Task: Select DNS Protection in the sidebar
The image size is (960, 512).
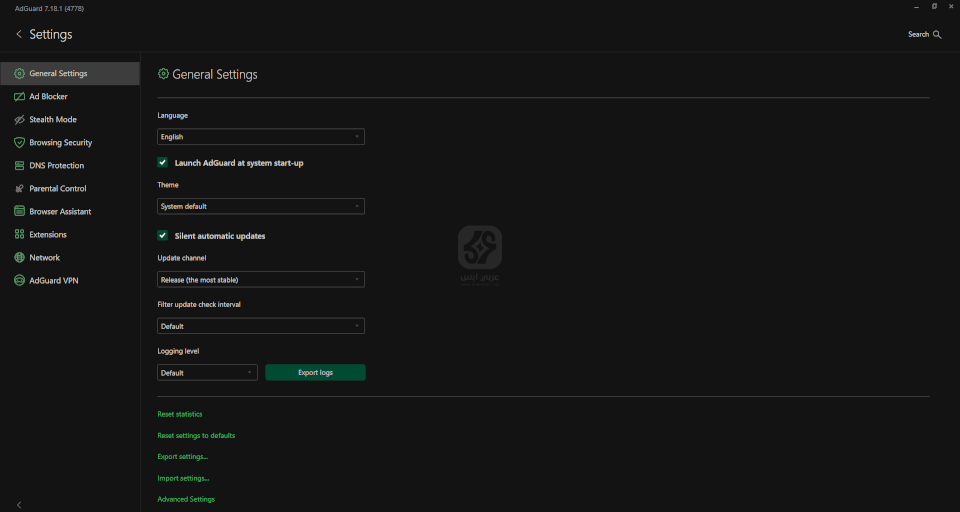Action: pos(70,165)
